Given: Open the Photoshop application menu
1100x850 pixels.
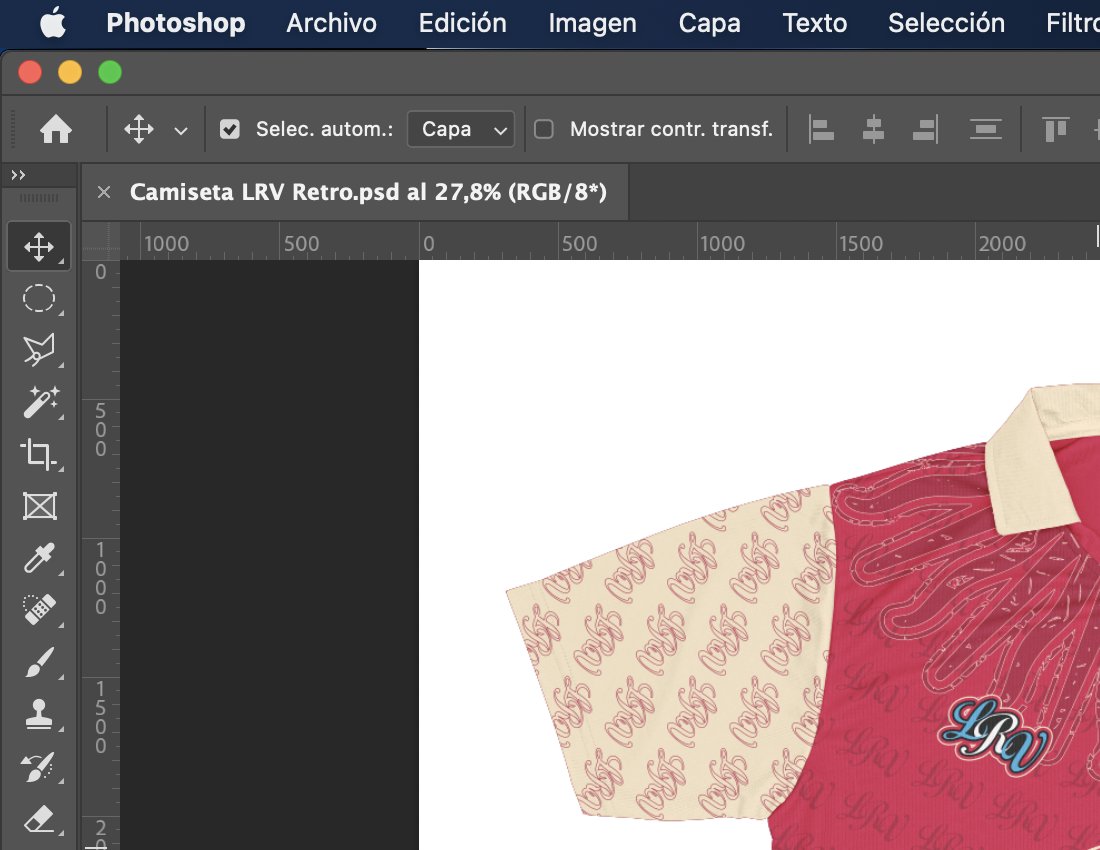Looking at the screenshot, I should [x=175, y=23].
